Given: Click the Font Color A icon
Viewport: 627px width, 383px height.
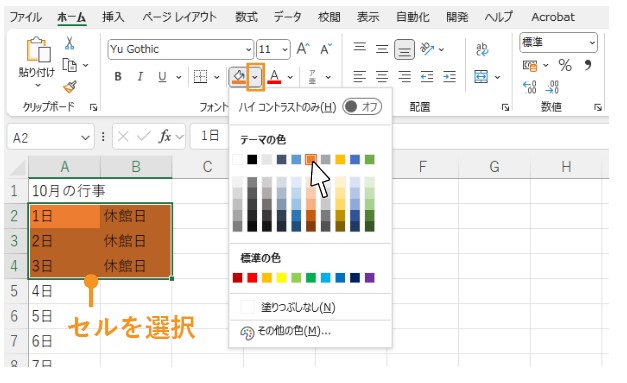Looking at the screenshot, I should coord(274,76).
